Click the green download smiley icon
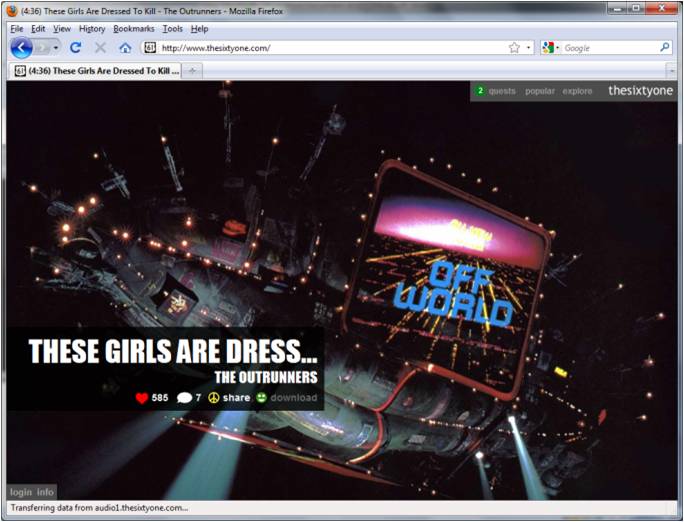684x522 pixels. 261,398
